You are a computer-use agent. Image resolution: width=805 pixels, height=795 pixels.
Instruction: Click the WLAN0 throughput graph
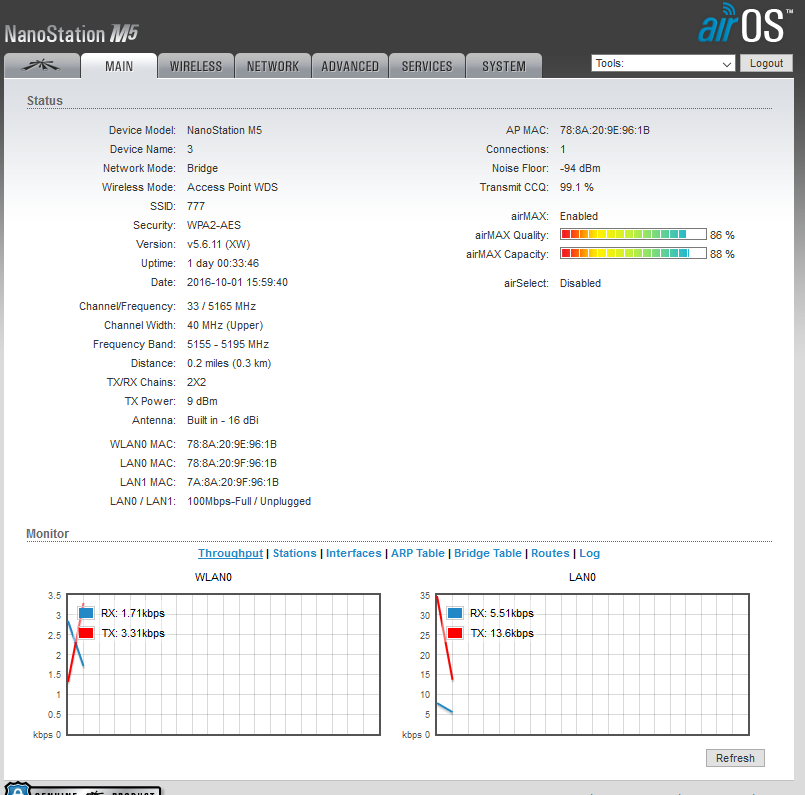pos(223,665)
